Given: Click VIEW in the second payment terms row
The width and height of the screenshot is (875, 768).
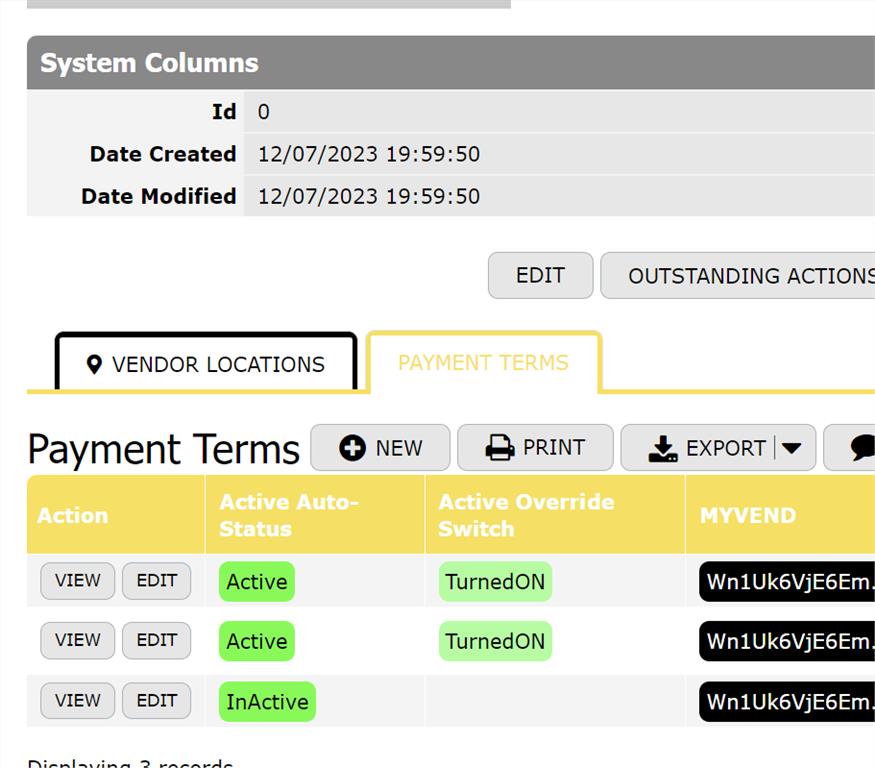Looking at the screenshot, I should (x=78, y=640).
